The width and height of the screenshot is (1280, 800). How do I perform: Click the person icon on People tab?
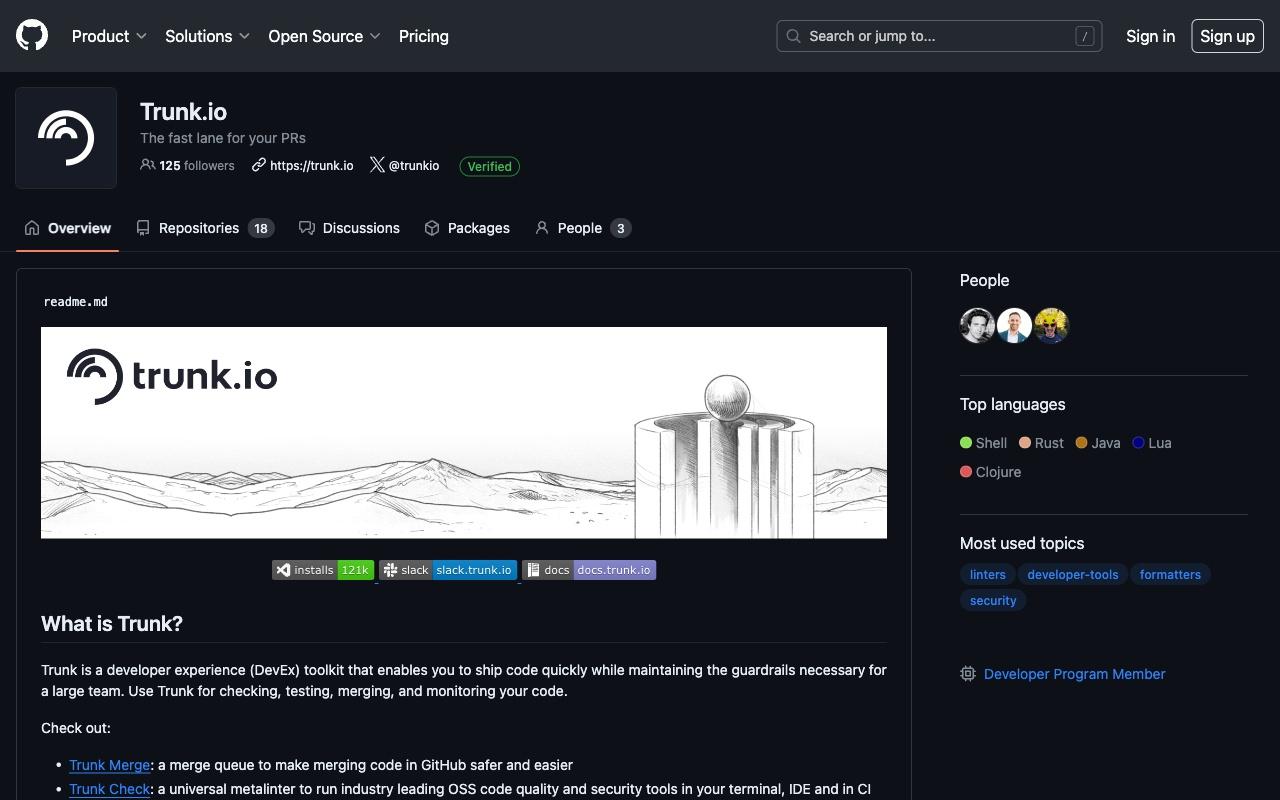(542, 228)
